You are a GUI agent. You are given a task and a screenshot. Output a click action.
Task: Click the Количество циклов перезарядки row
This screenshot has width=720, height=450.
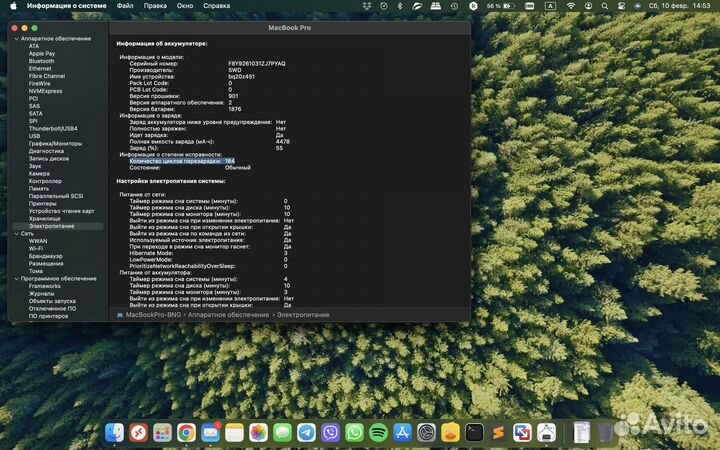pyautogui.click(x=182, y=161)
